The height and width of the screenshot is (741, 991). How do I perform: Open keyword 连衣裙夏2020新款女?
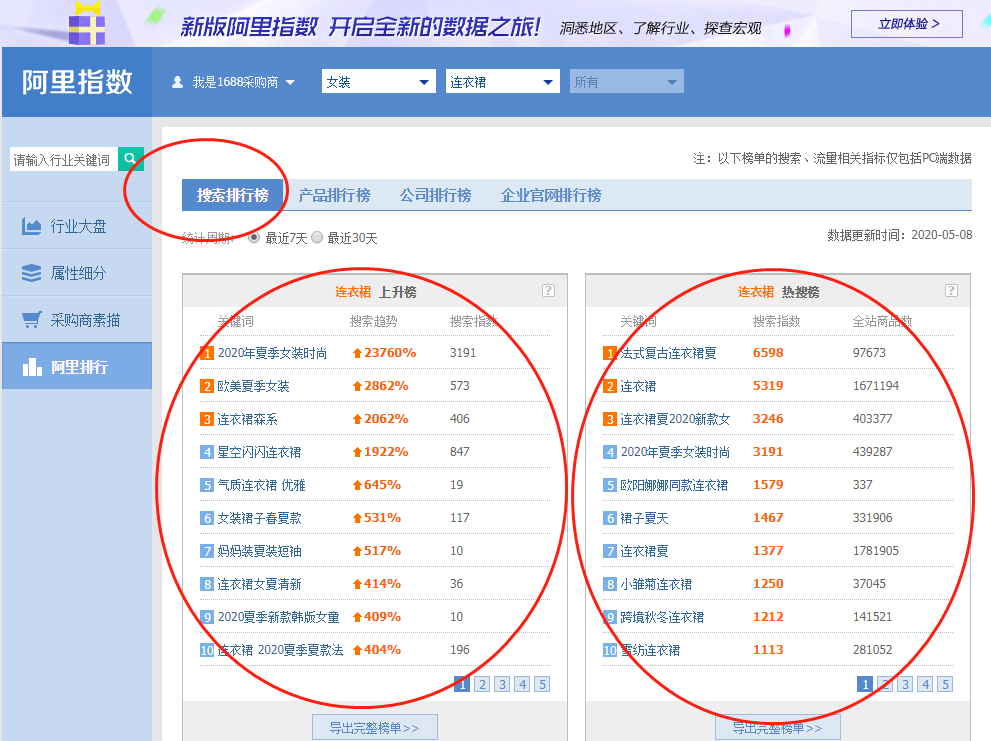coord(675,419)
